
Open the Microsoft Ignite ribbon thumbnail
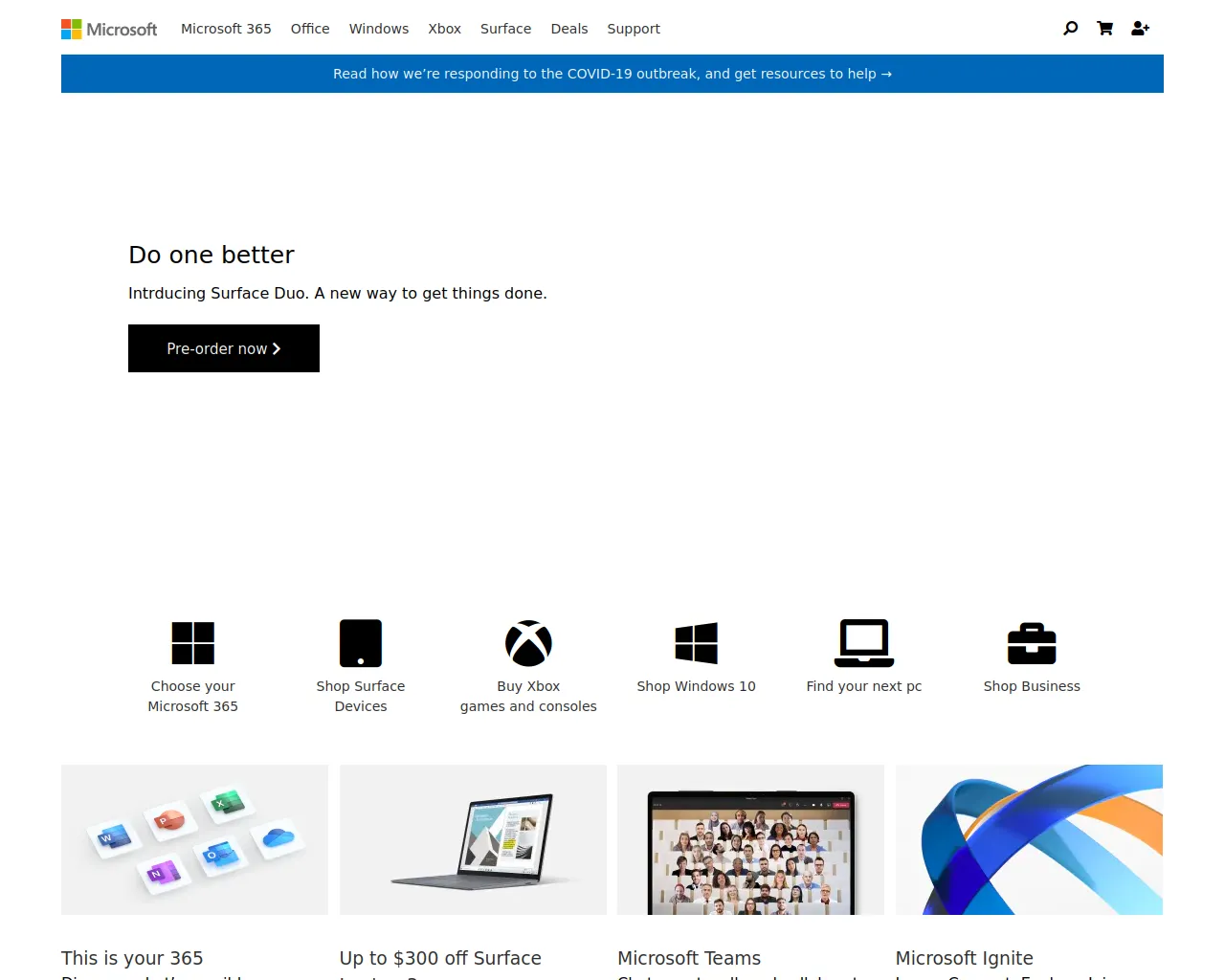[1029, 839]
